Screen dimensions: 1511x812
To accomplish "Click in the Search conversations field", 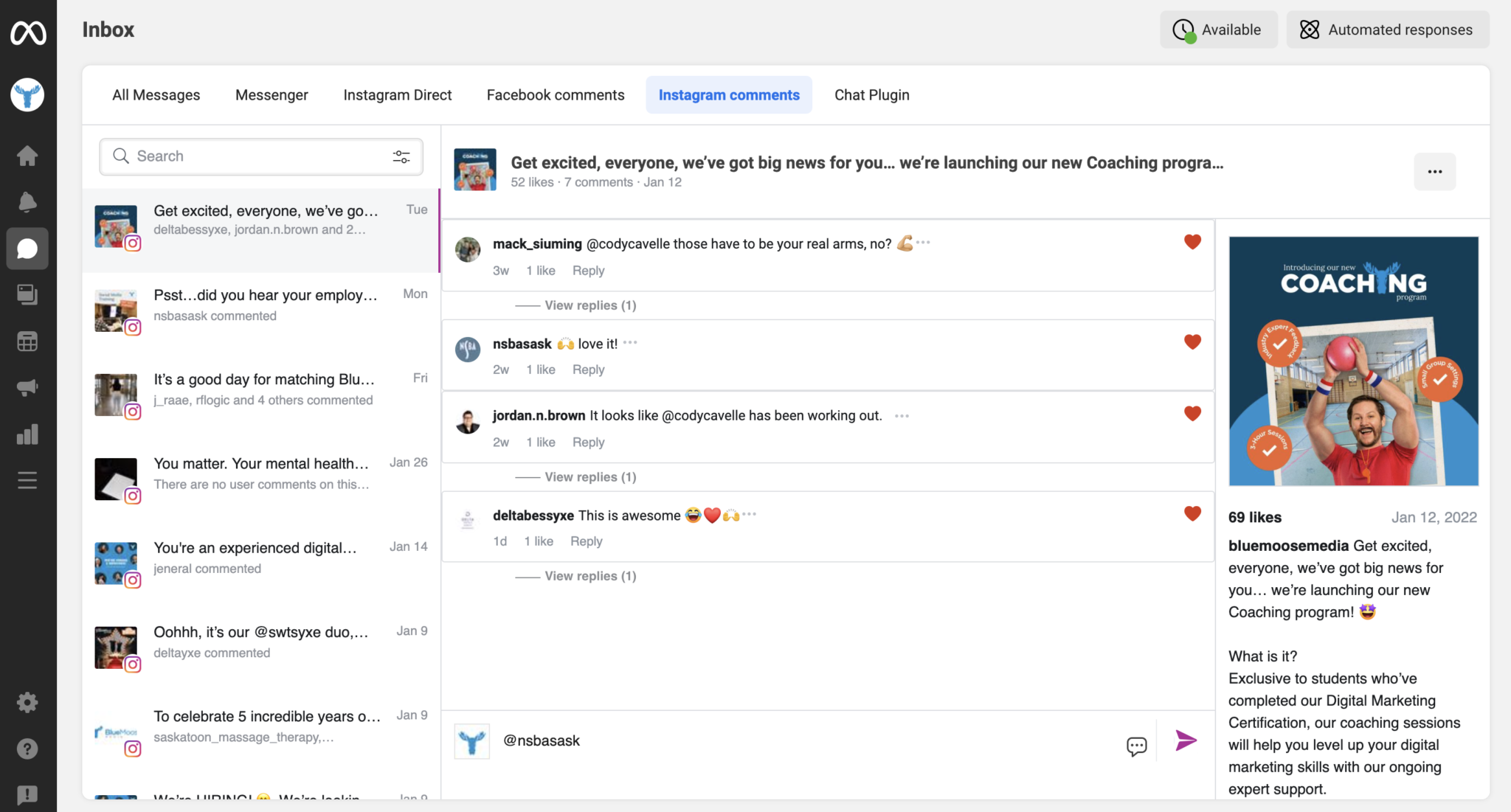I will tap(261, 156).
